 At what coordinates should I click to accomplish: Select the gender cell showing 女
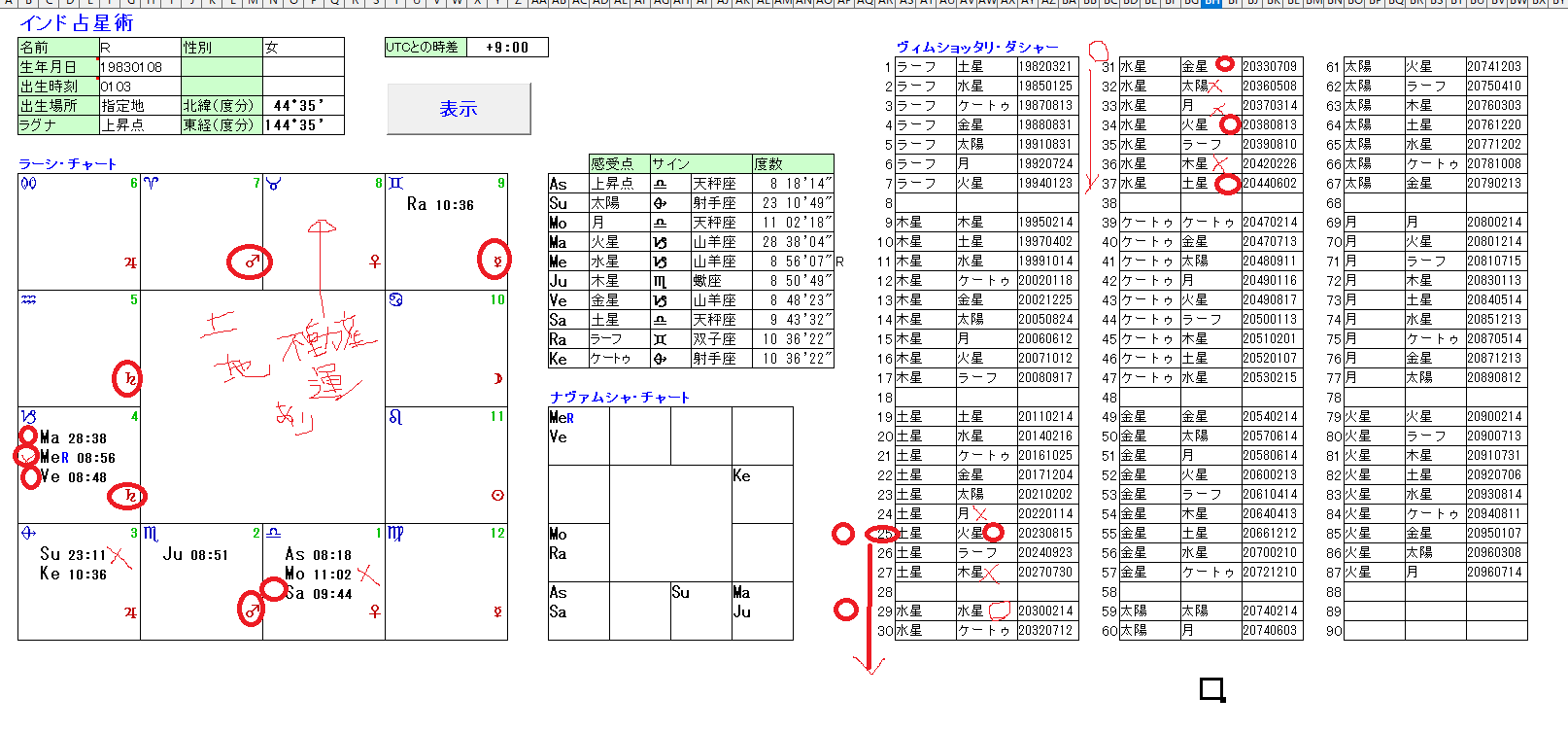(302, 48)
